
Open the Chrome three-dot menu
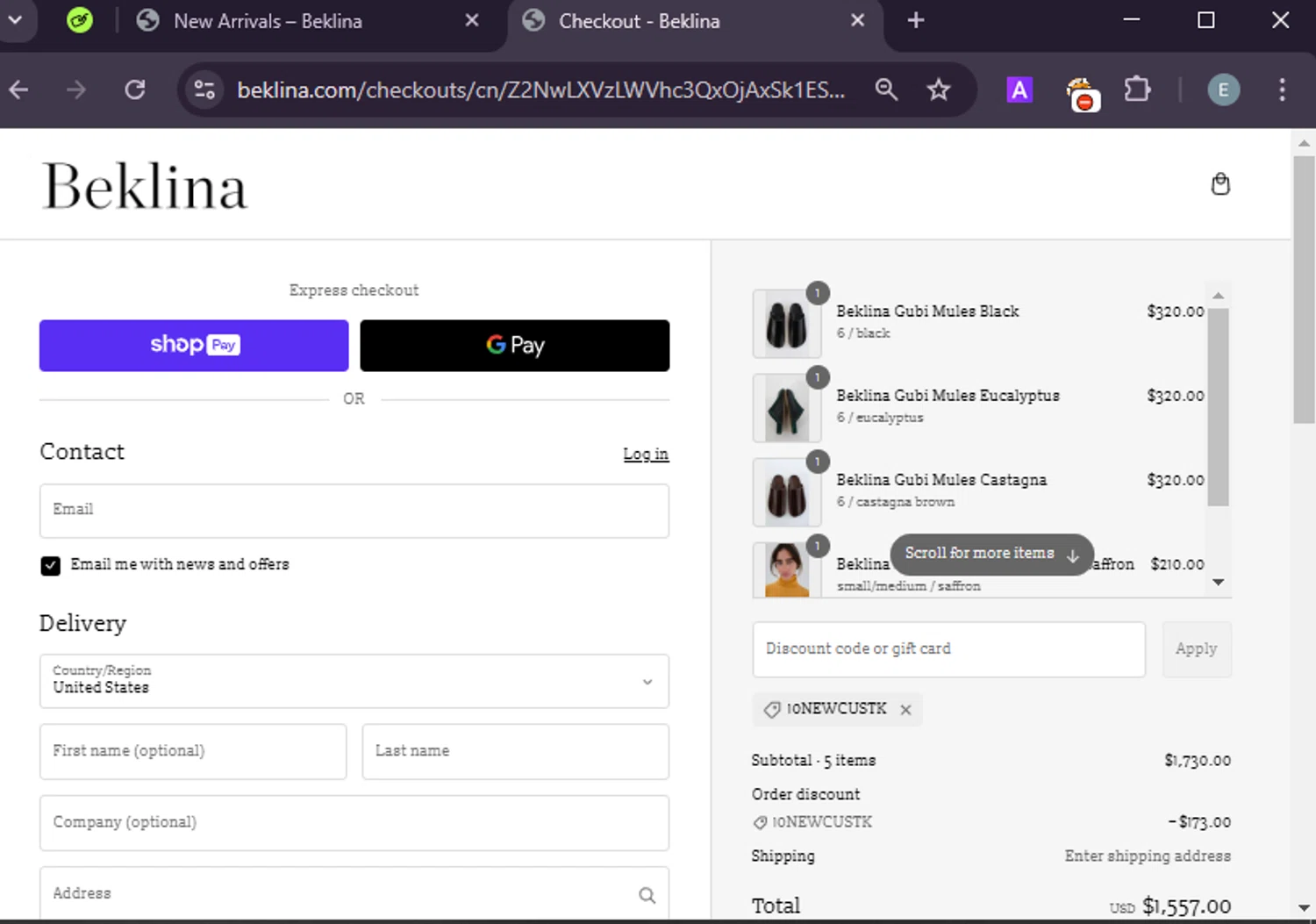1282,90
